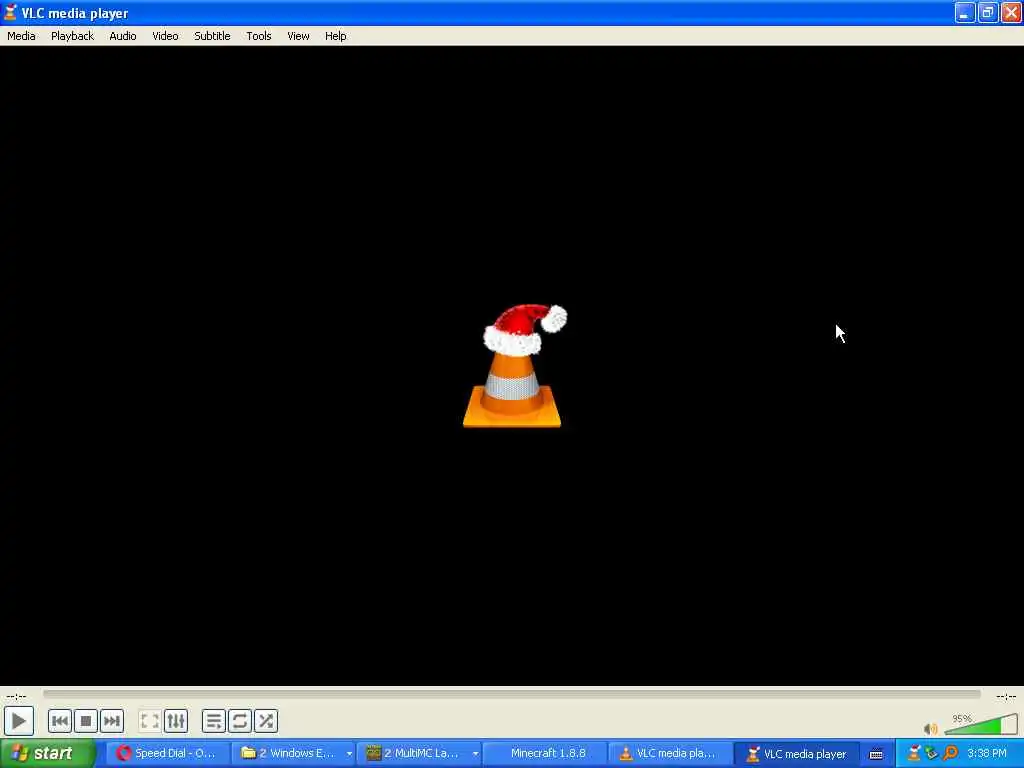Open the Video menu

(165, 36)
